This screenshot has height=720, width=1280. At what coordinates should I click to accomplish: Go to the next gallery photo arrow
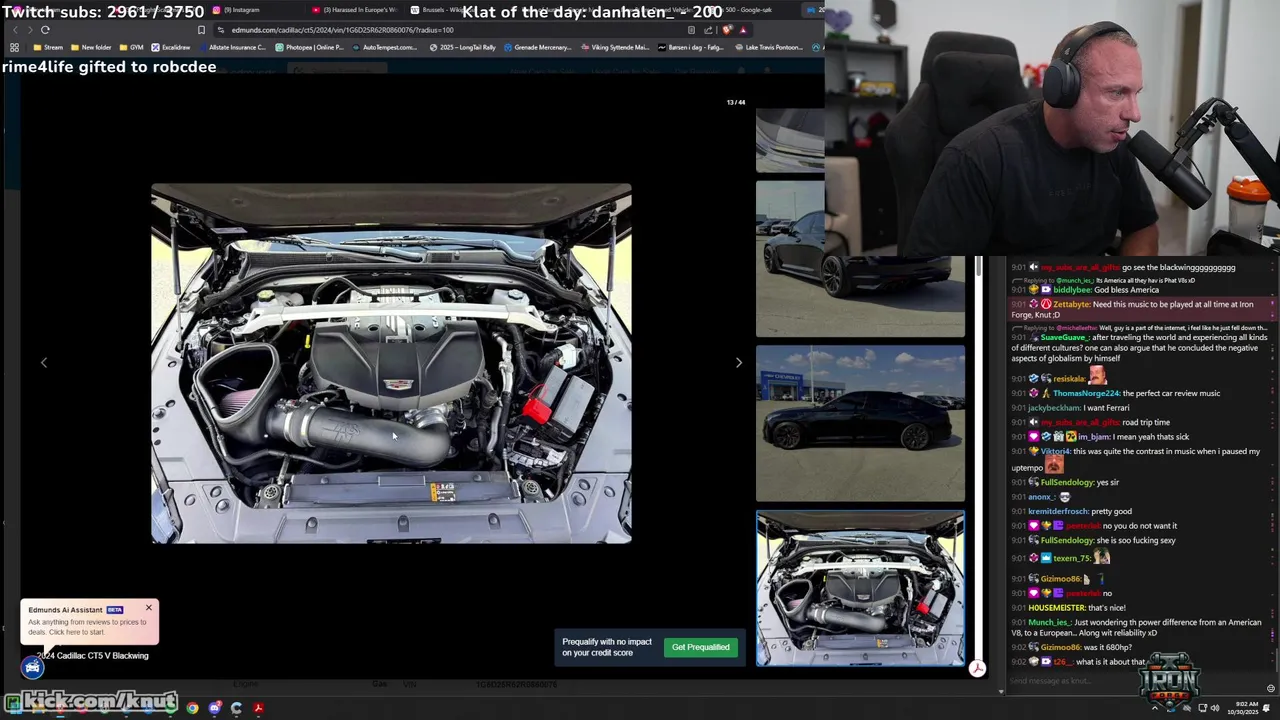(739, 363)
